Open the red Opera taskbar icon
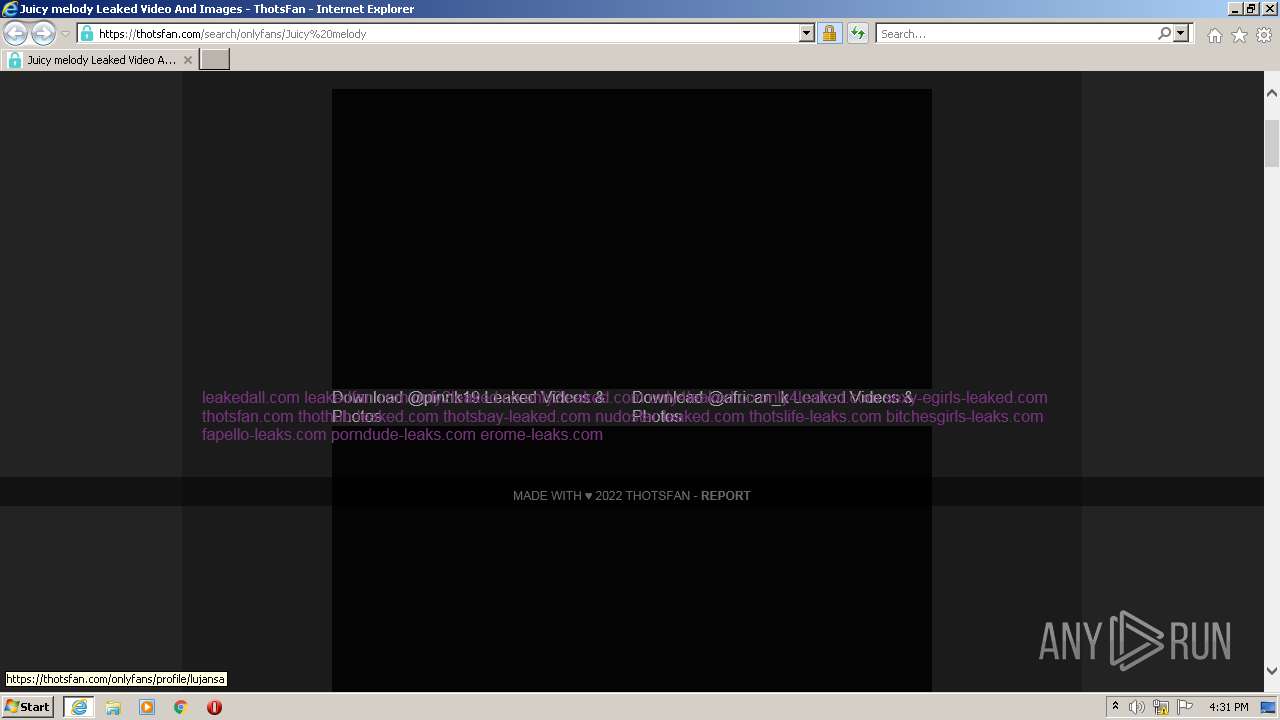The width and height of the screenshot is (1280, 720). (x=214, y=707)
